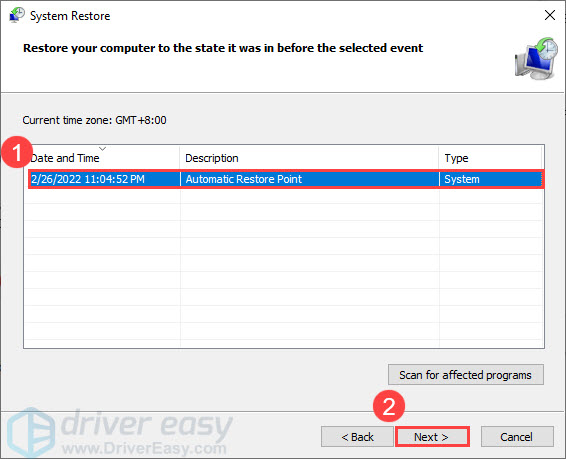The image size is (566, 459).
Task: Click the Automatic Restore Point description cell
Action: (x=244, y=179)
